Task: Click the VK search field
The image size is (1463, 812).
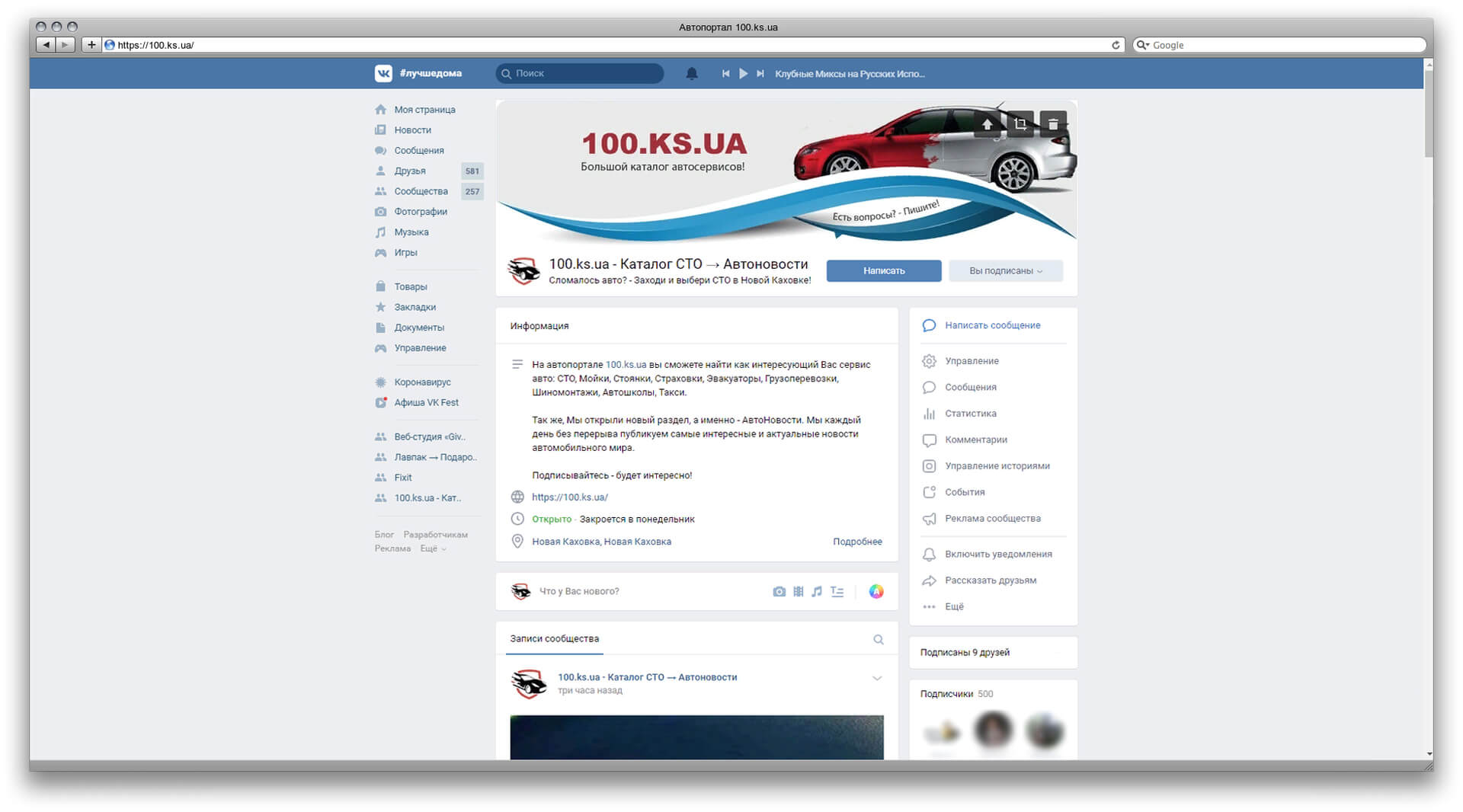Action: point(580,73)
